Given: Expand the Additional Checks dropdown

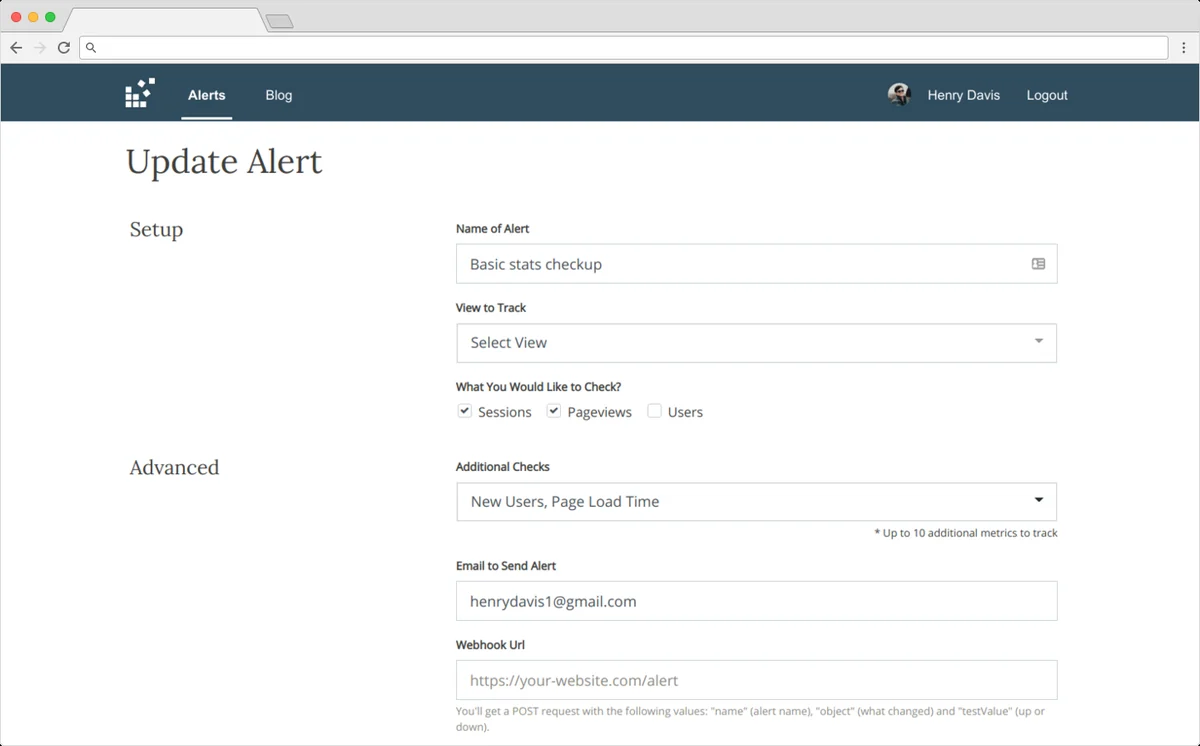Looking at the screenshot, I should click(x=756, y=501).
